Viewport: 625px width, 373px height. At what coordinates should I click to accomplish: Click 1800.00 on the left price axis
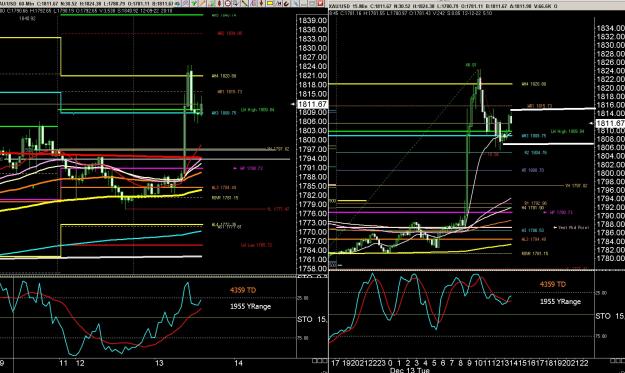coord(312,140)
